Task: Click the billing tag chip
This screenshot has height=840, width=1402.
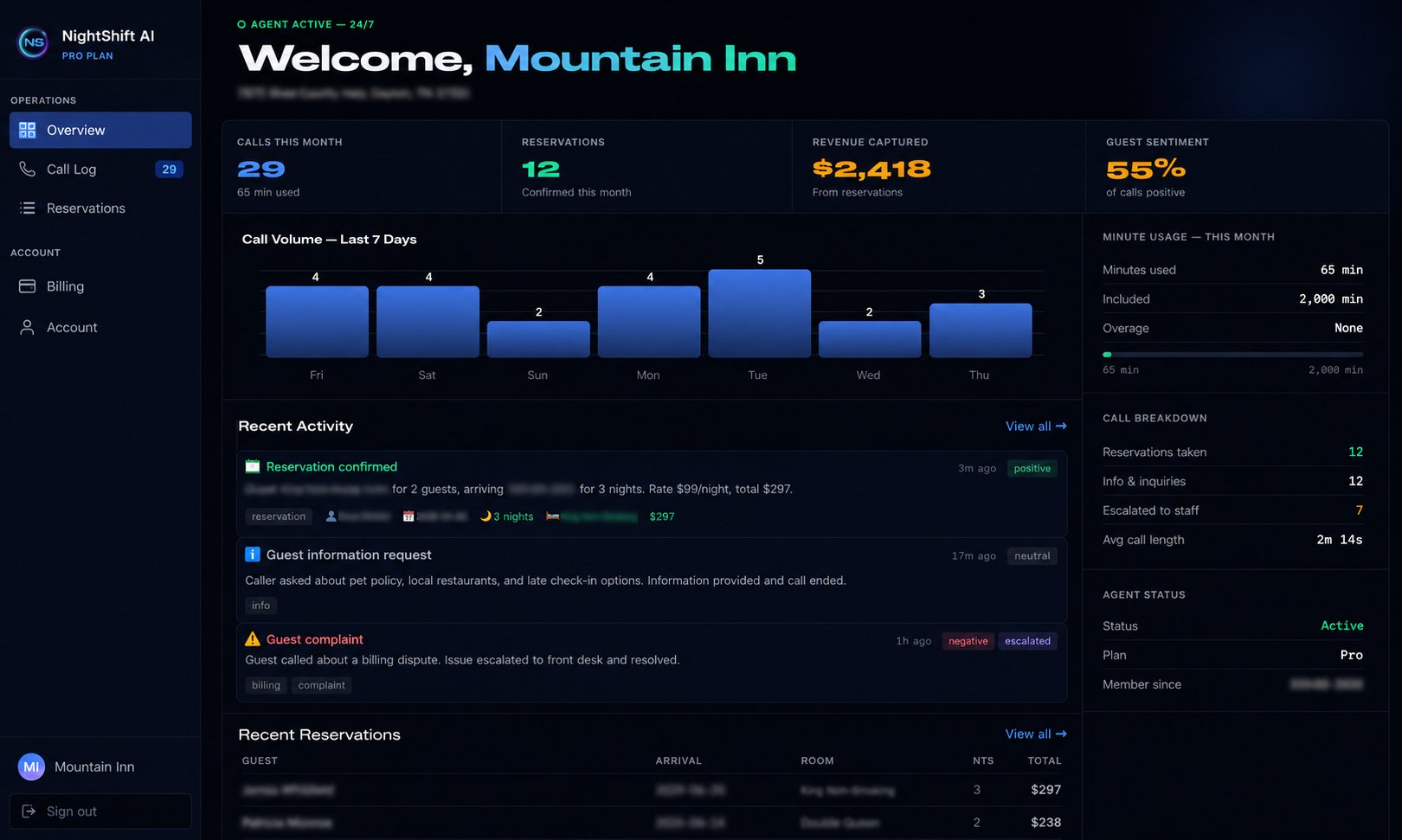Action: click(x=266, y=685)
